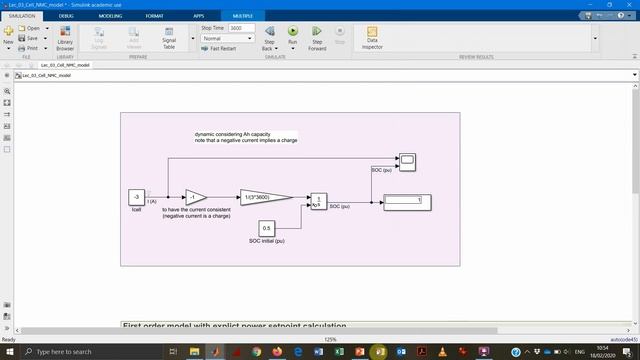Select the Display block showing 1

(x=407, y=202)
